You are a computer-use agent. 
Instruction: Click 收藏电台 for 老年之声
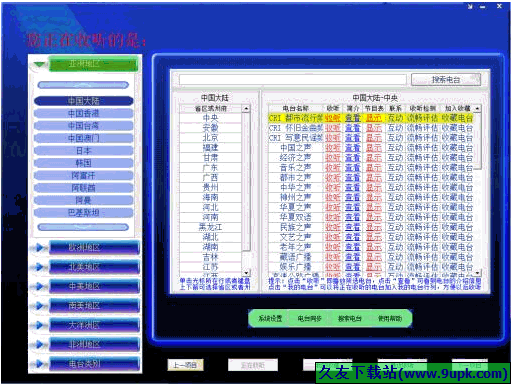tap(457, 247)
